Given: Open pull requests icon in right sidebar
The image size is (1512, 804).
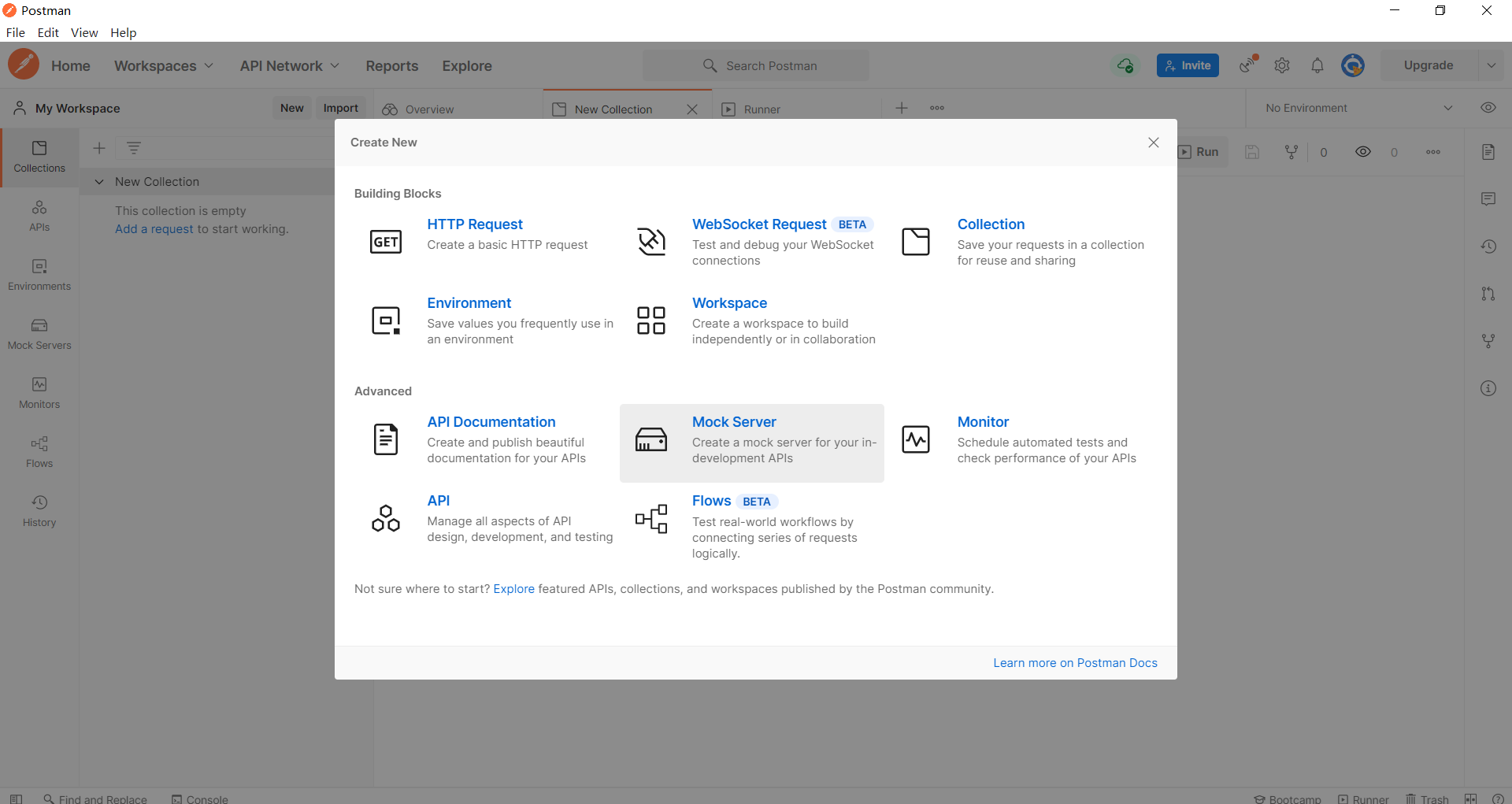Looking at the screenshot, I should (x=1488, y=294).
